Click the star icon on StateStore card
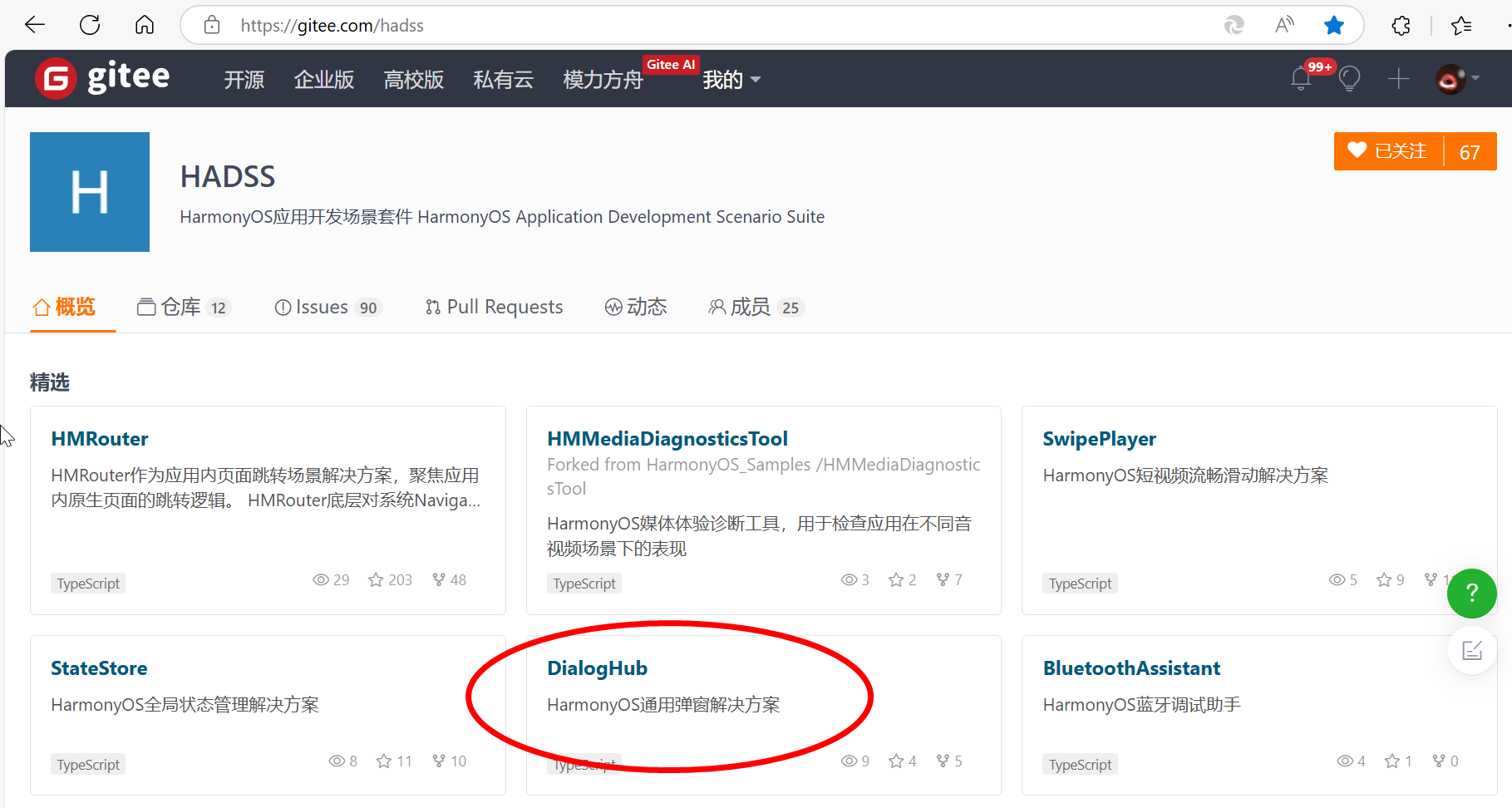This screenshot has height=808, width=1512. 384,761
